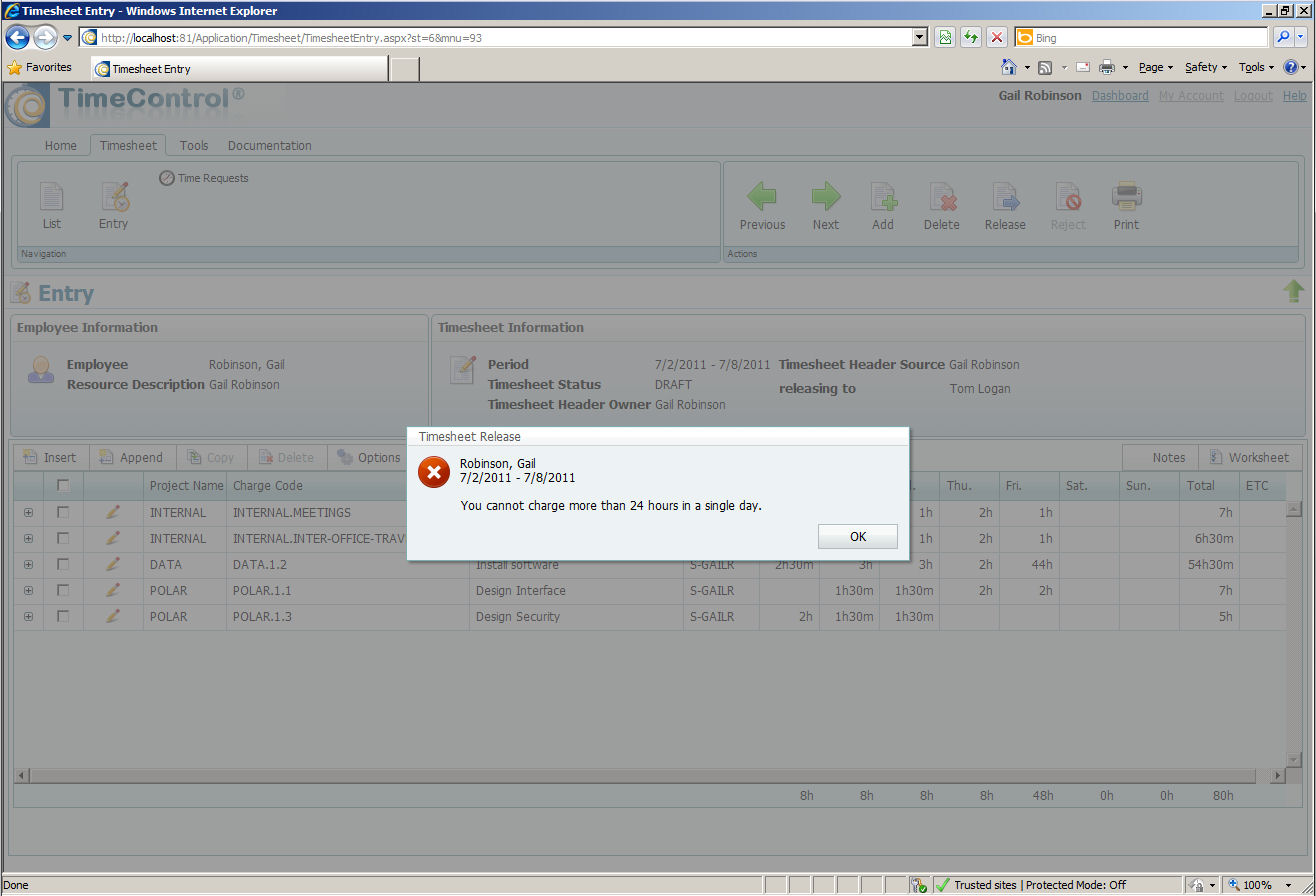Edit the DATA.1.2 row pencil icon

(x=113, y=564)
